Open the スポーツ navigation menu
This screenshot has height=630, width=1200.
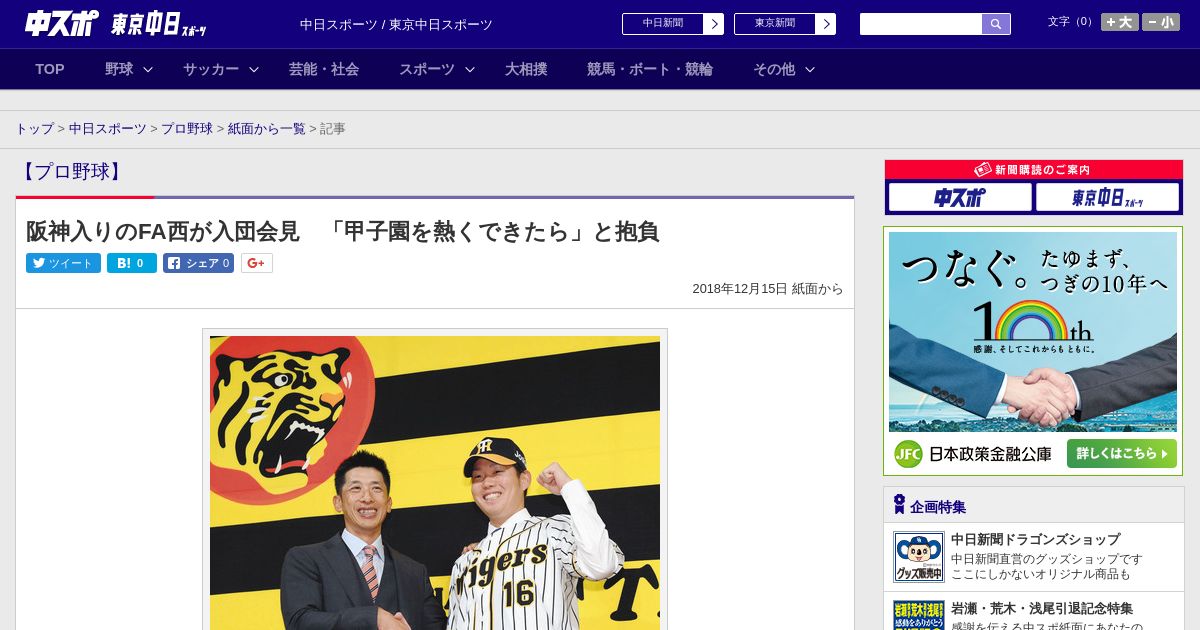427,69
